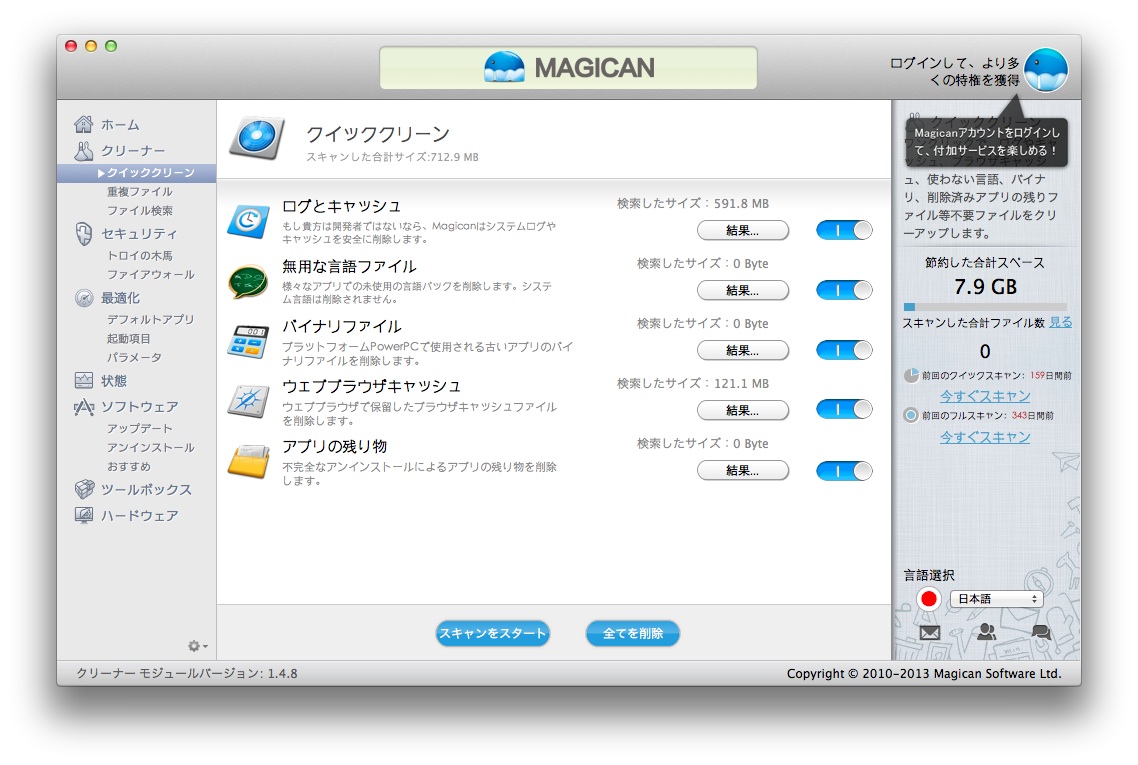The height and width of the screenshot is (765, 1138).
Task: Select 重複ファイル in the sidebar
Action: pyautogui.click(x=139, y=192)
